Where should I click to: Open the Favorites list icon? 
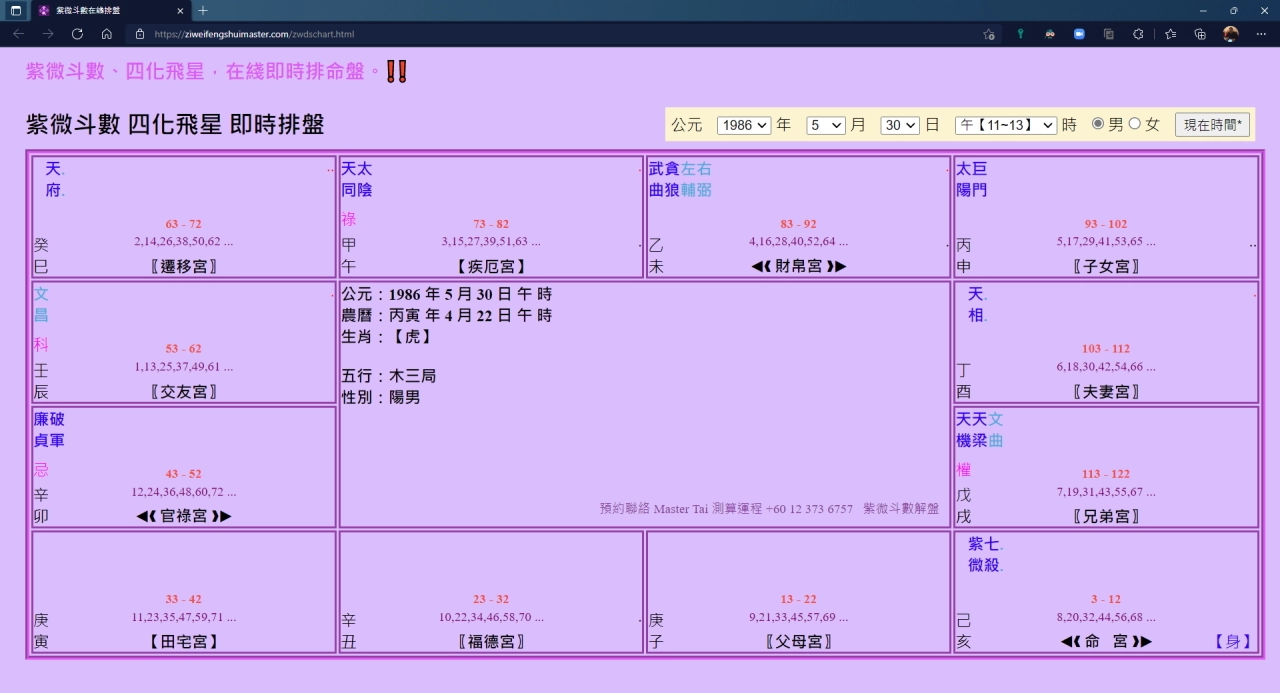click(x=1170, y=34)
